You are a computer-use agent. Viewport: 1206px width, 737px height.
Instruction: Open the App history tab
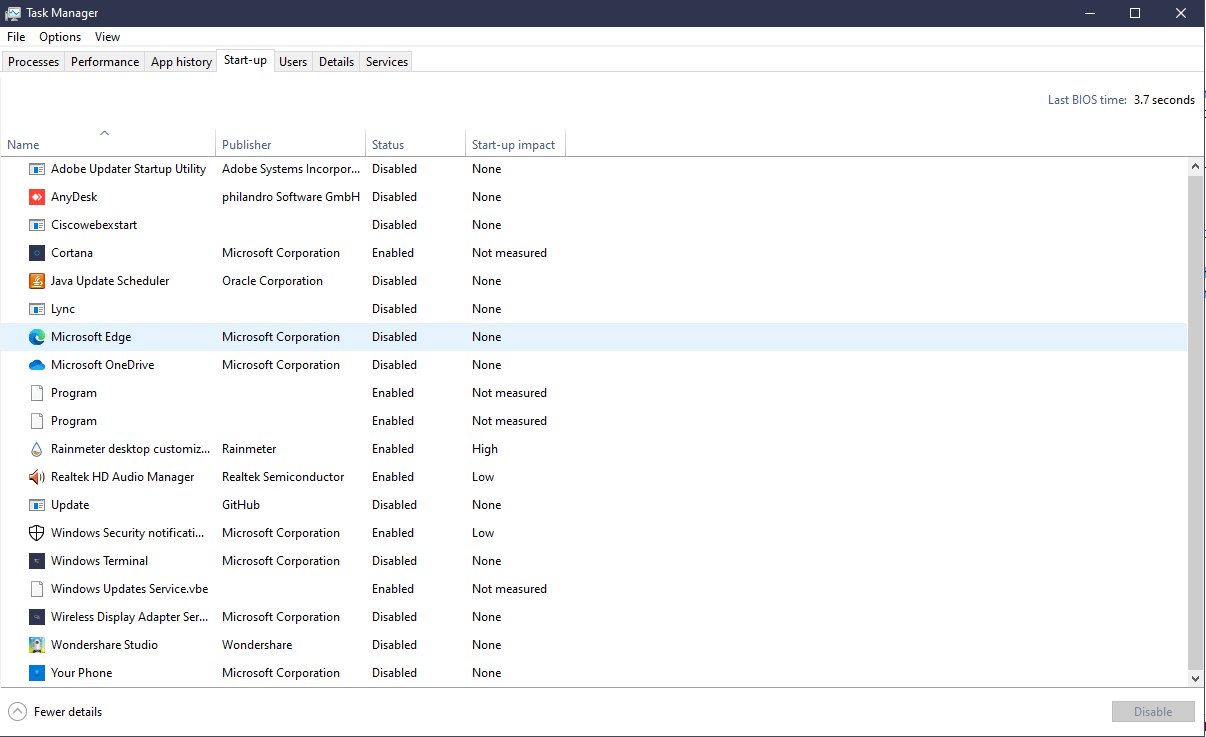pyautogui.click(x=181, y=62)
